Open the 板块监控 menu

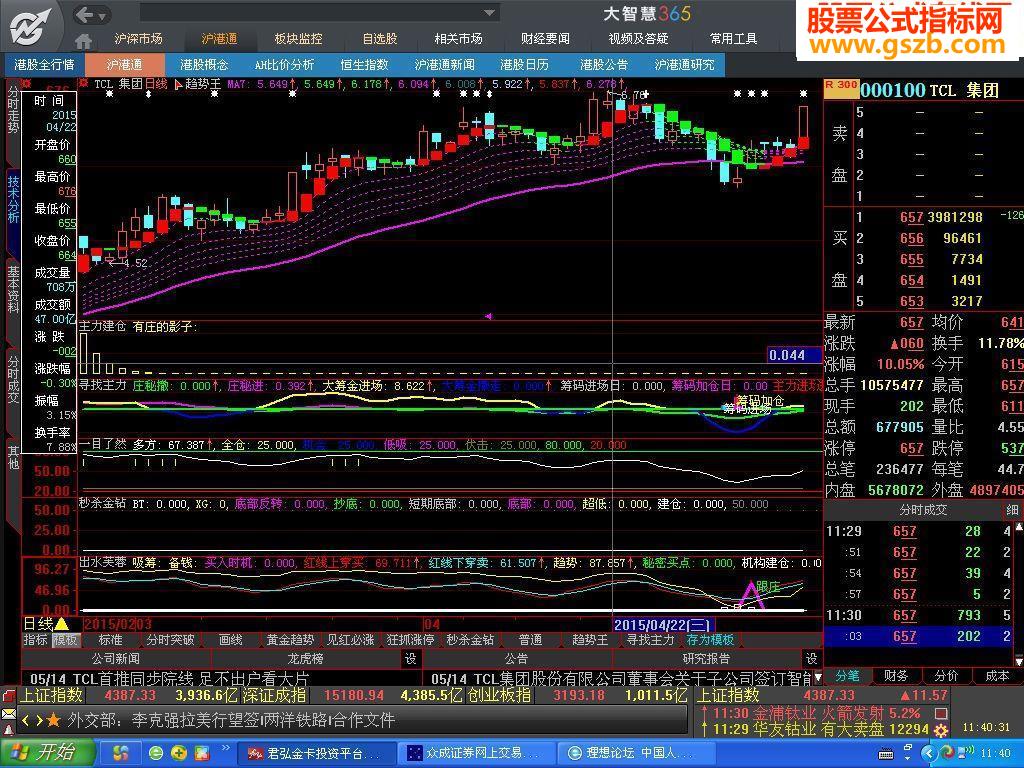coord(298,39)
